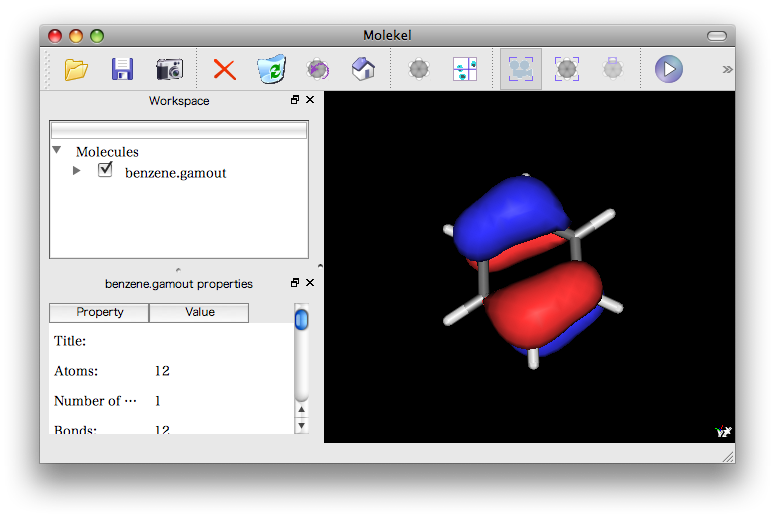Take a snapshot with the camera icon
The width and height of the screenshot is (775, 518).
pyautogui.click(x=170, y=69)
